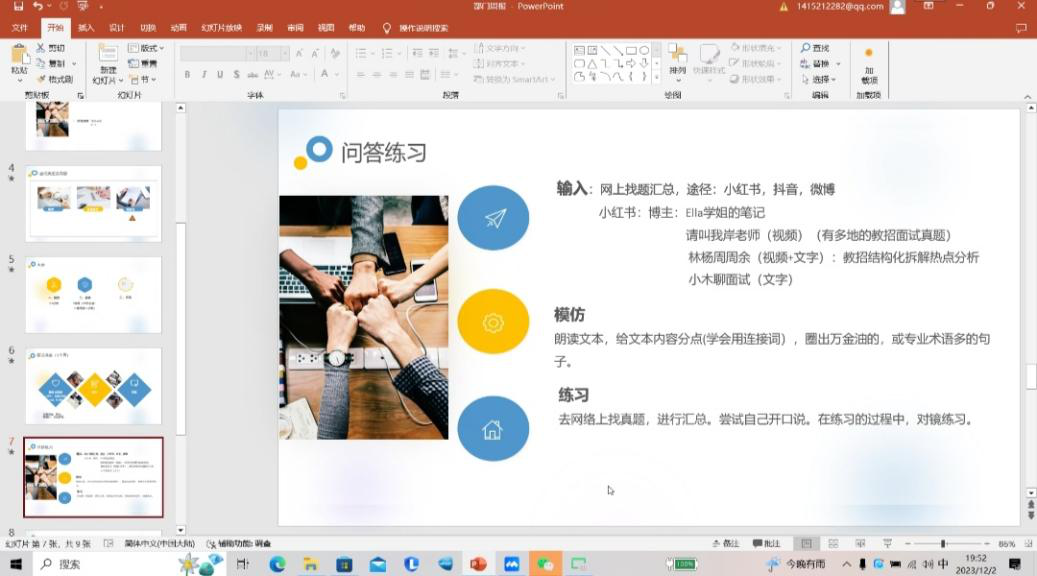The height and width of the screenshot is (576, 1037).
Task: Switch to the Insert (插入) ribbon tab
Action: coord(86,28)
